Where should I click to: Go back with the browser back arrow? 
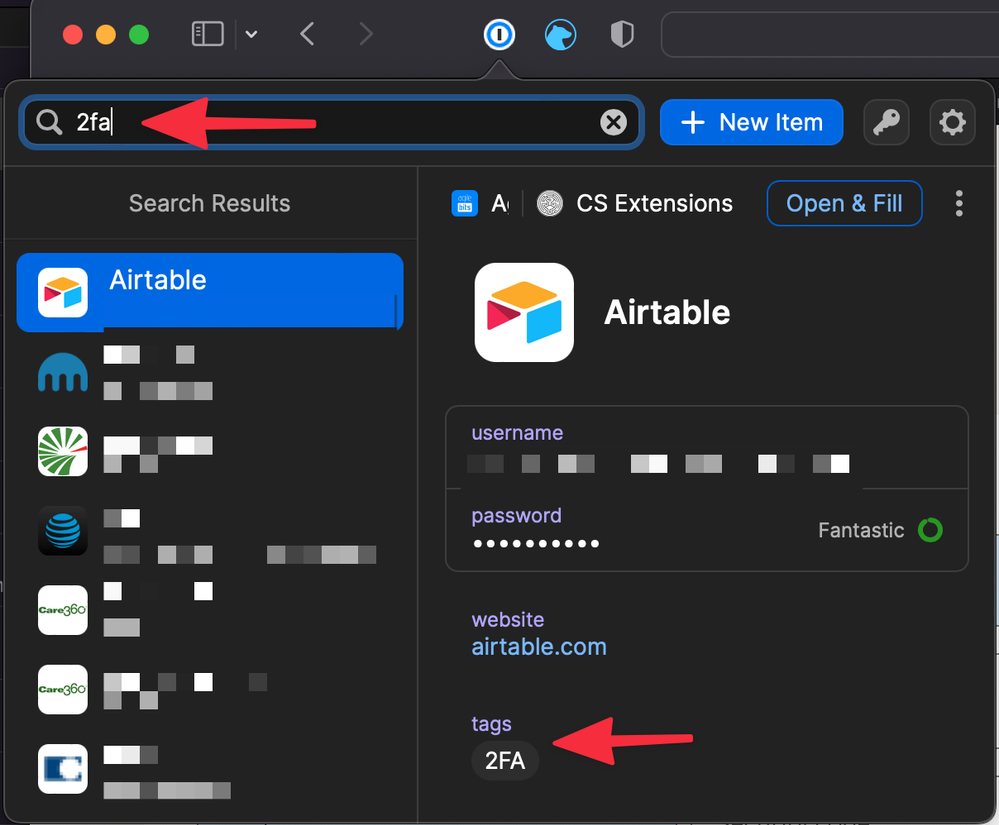[308, 35]
